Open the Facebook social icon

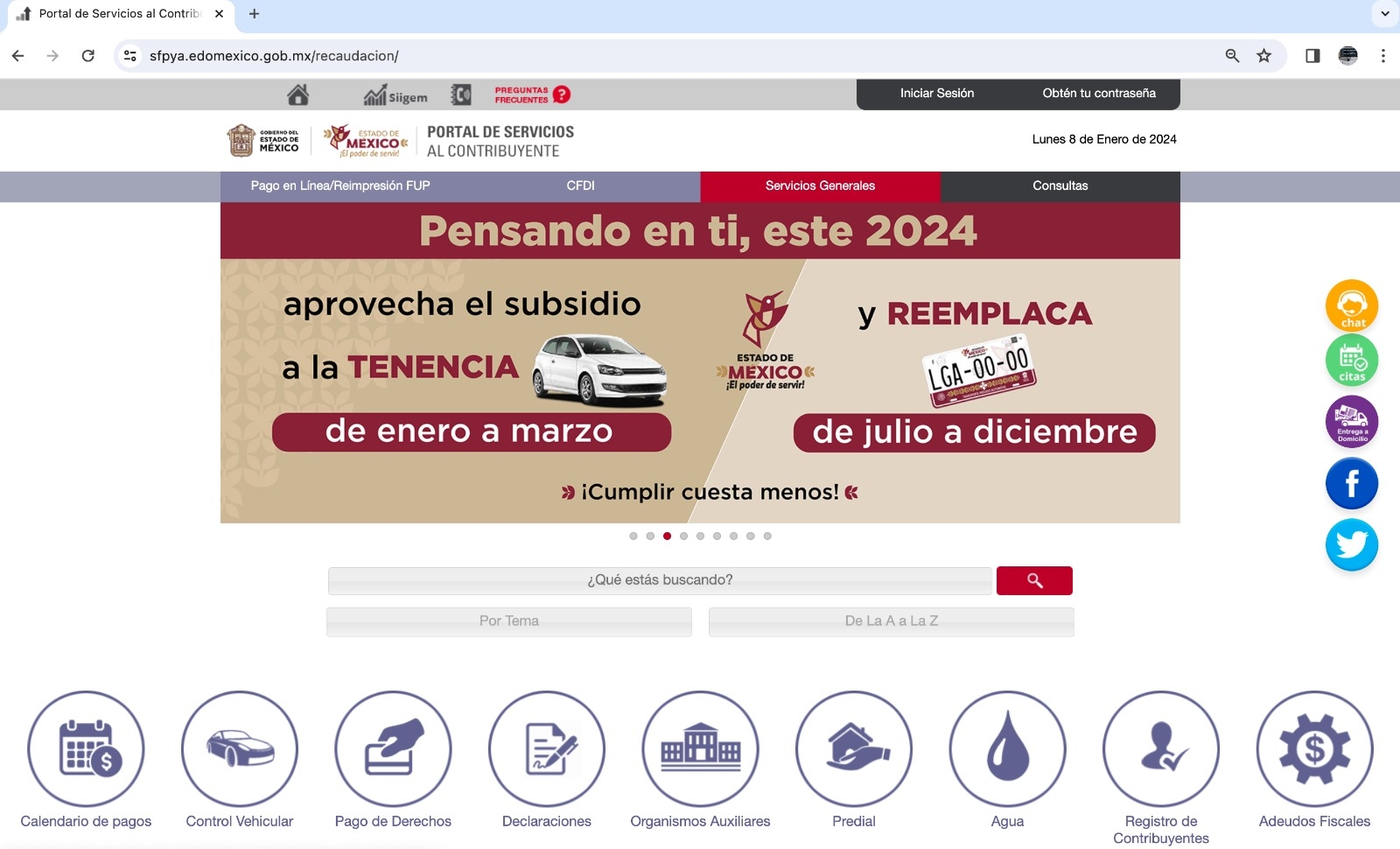point(1351,483)
